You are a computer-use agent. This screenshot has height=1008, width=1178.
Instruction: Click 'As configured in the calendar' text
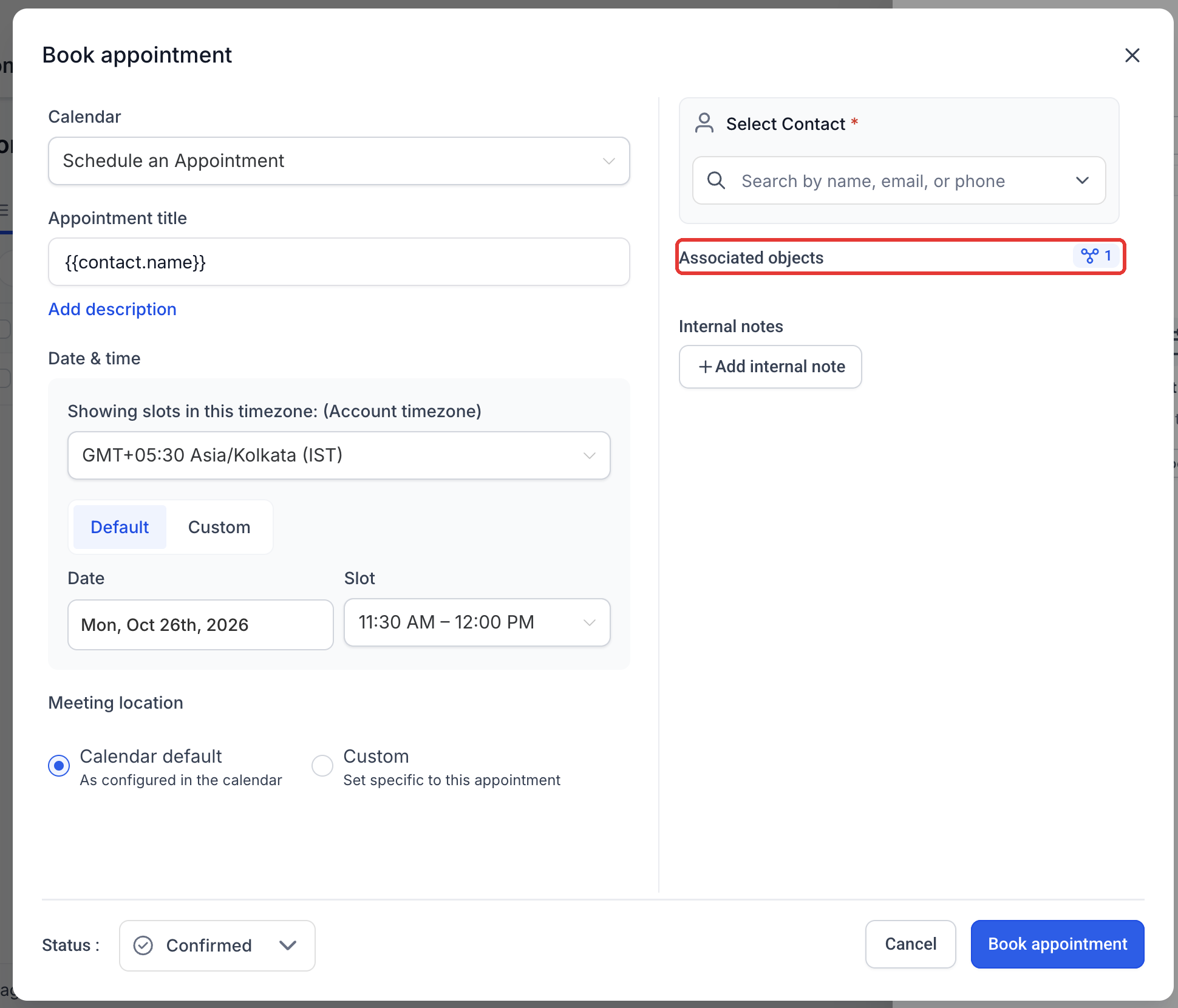pos(181,780)
